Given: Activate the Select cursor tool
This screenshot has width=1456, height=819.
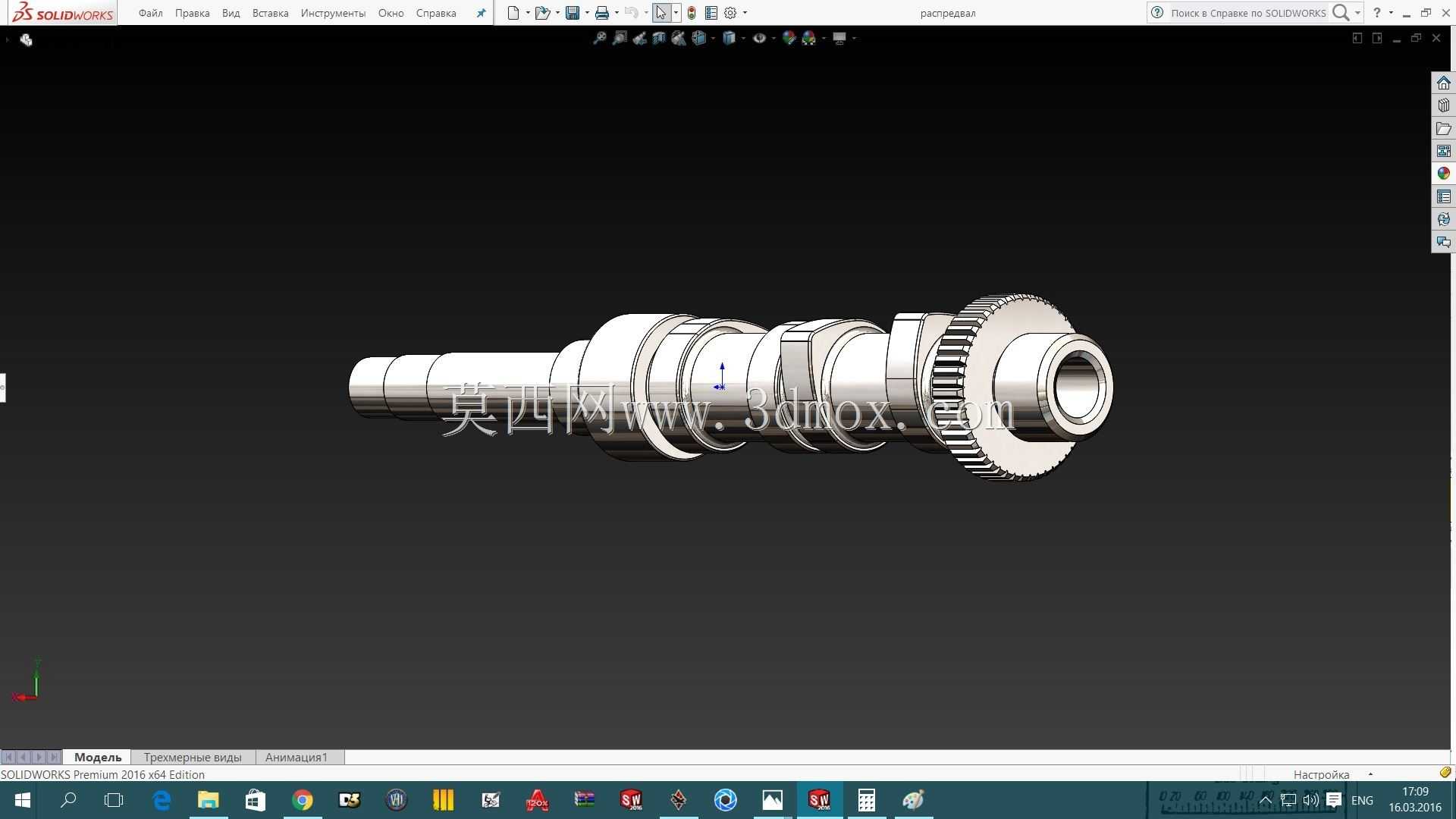Looking at the screenshot, I should click(661, 13).
